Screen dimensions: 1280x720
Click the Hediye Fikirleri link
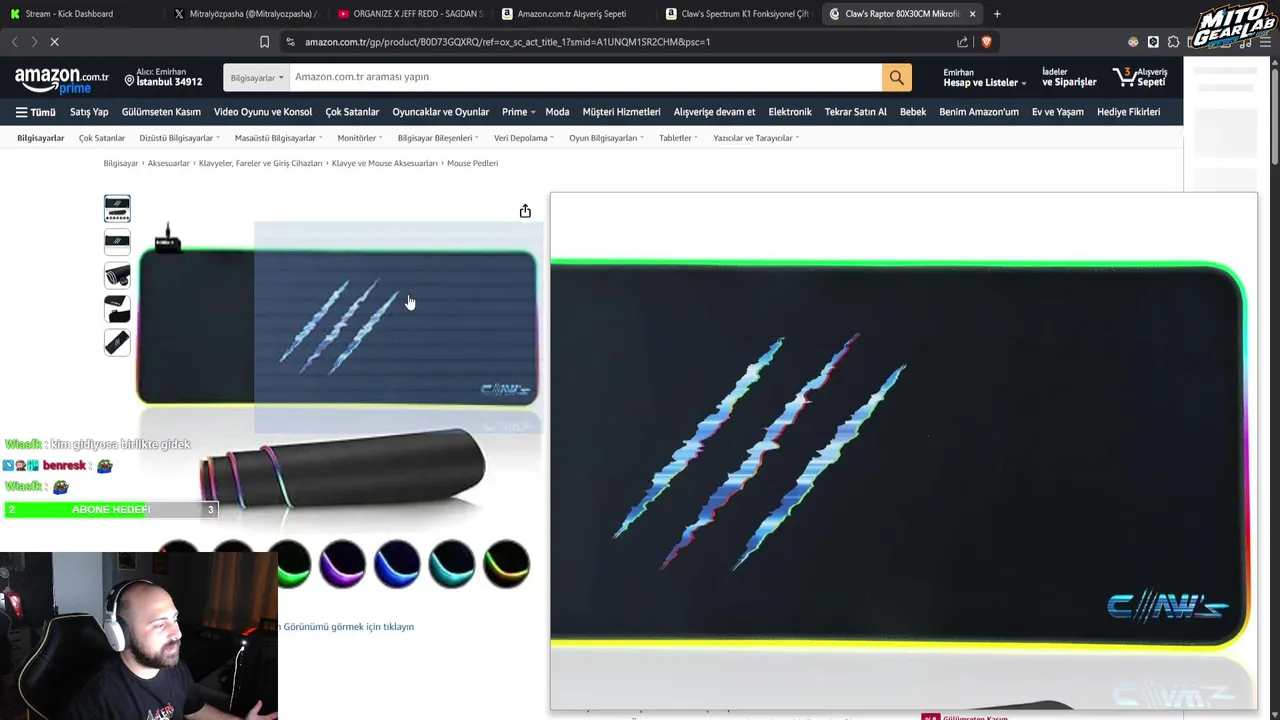1128,112
